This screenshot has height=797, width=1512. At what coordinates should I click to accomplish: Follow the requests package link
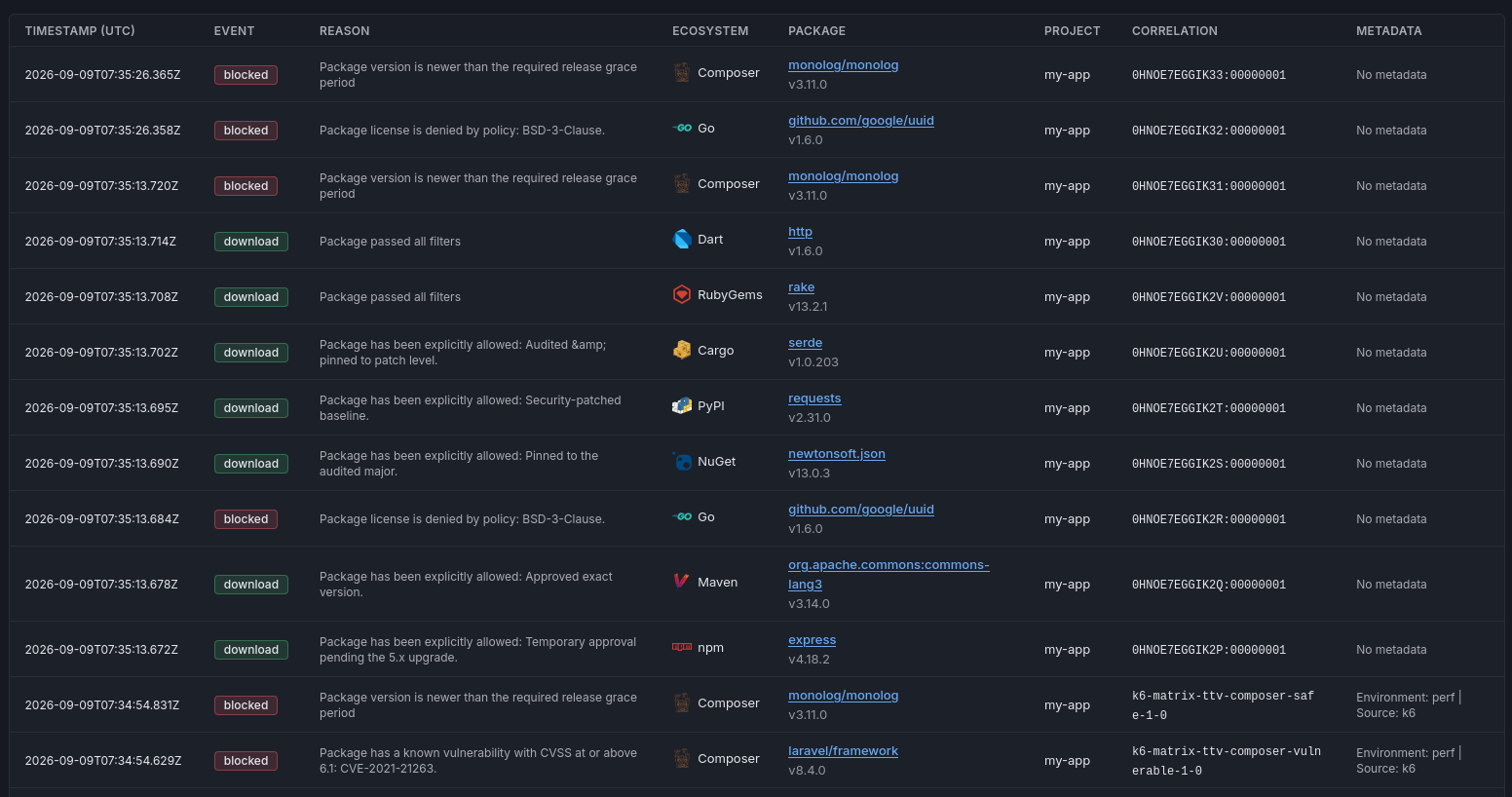click(814, 398)
